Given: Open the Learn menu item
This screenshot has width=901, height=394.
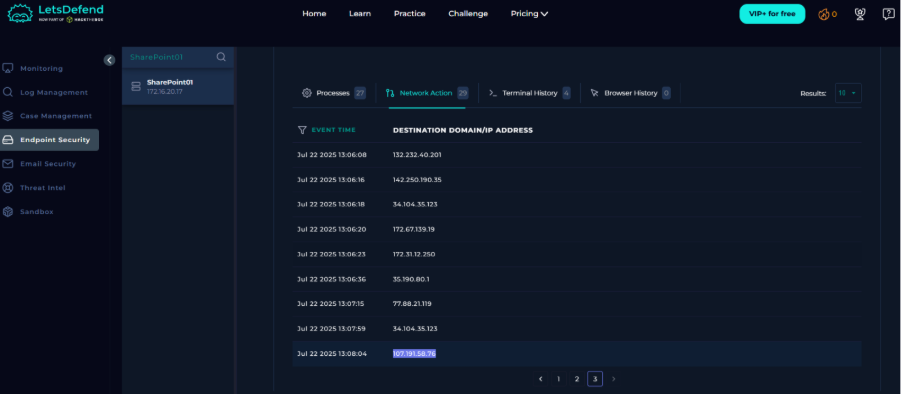Looking at the screenshot, I should [x=360, y=14].
